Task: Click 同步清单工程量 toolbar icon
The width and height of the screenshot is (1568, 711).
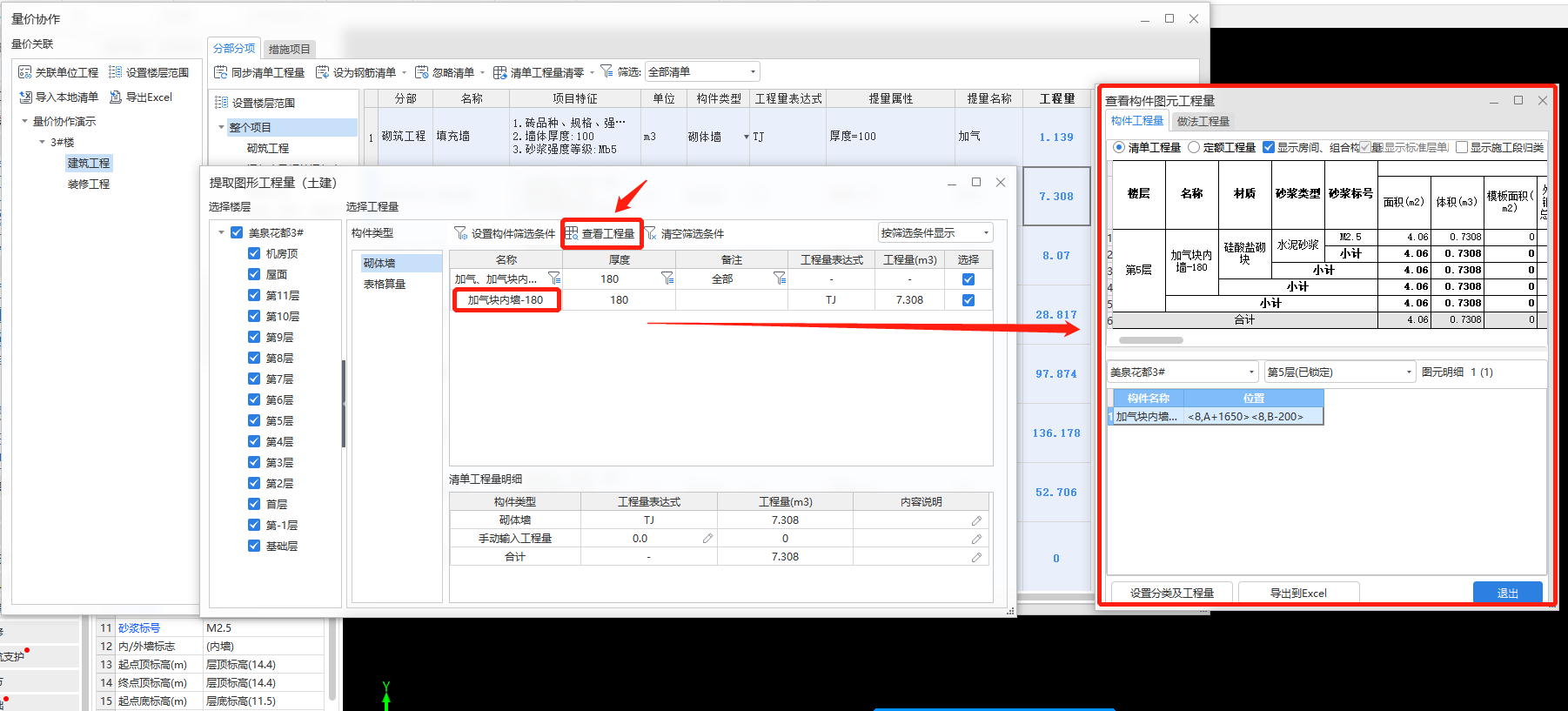Action: click(221, 72)
